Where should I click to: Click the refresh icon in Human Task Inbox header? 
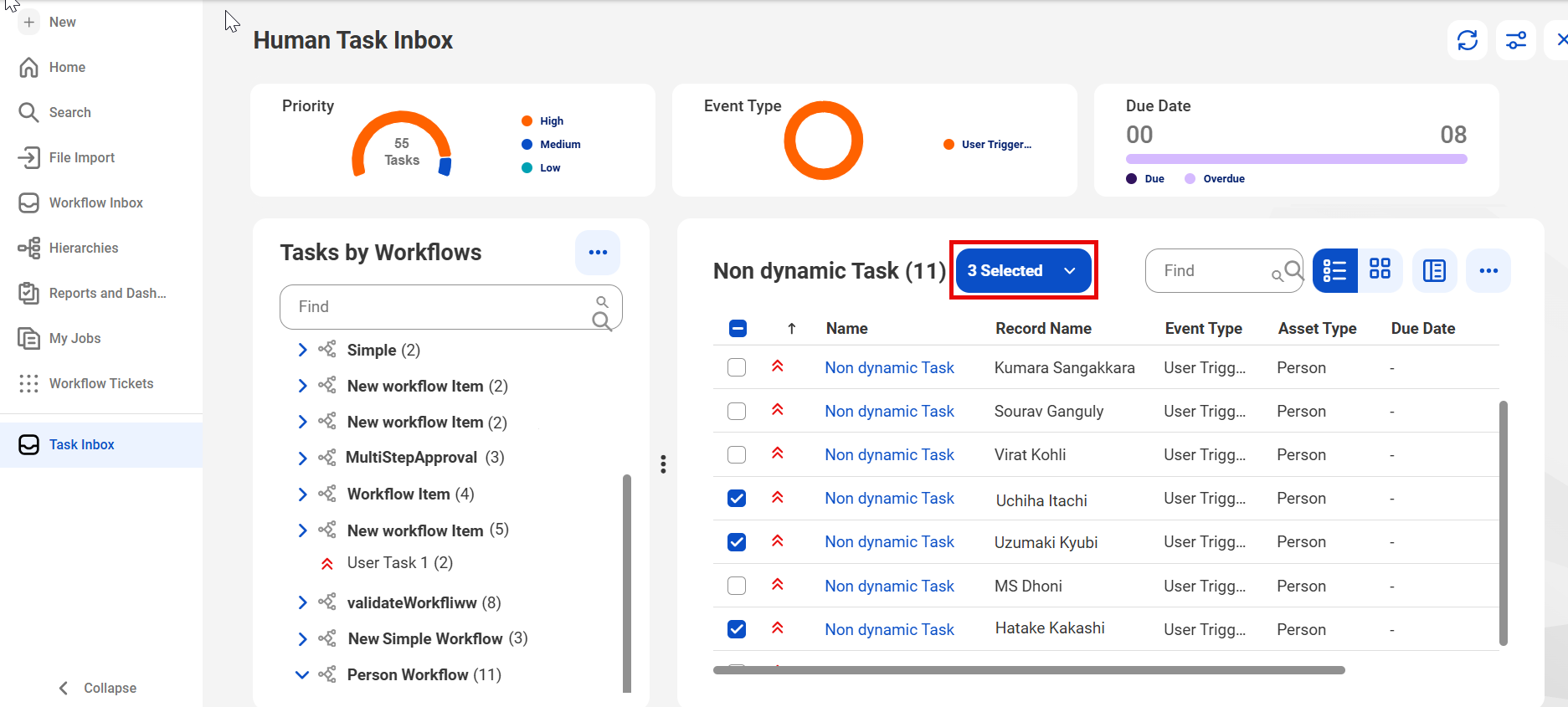1467,40
